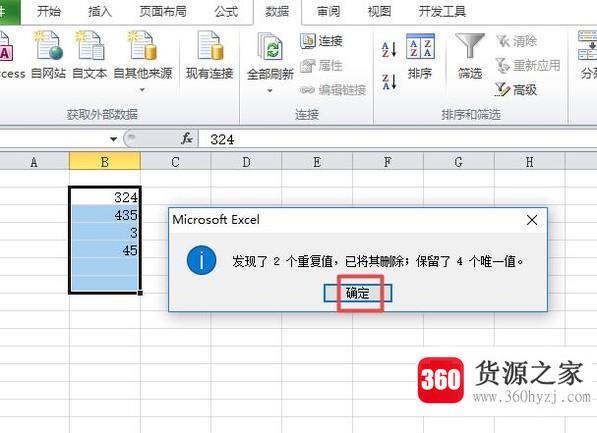
Task: Click the 重新应用 reapply item
Action: [x=528, y=66]
